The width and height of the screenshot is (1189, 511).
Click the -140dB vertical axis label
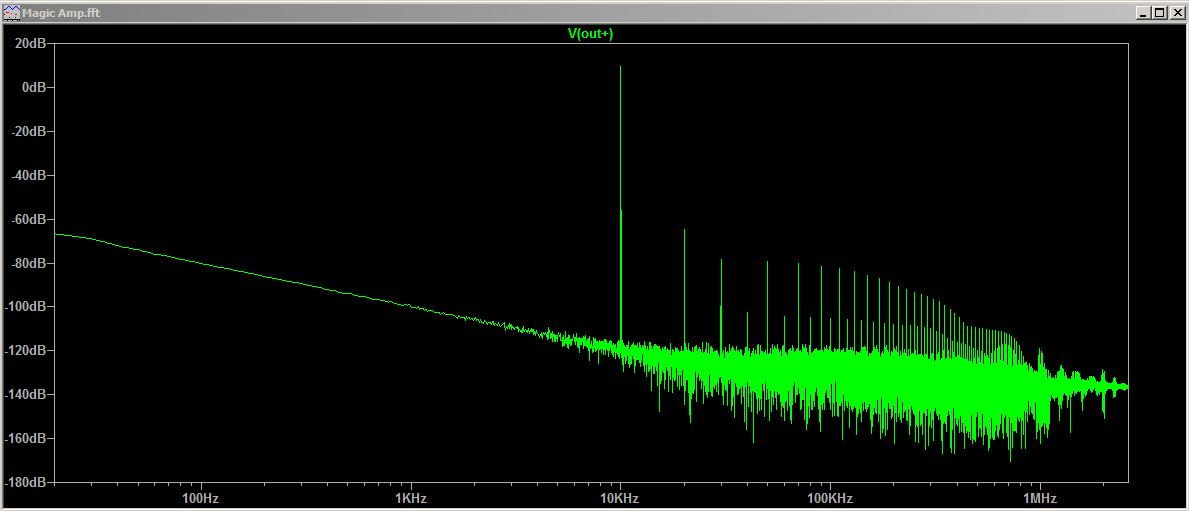coord(25,394)
